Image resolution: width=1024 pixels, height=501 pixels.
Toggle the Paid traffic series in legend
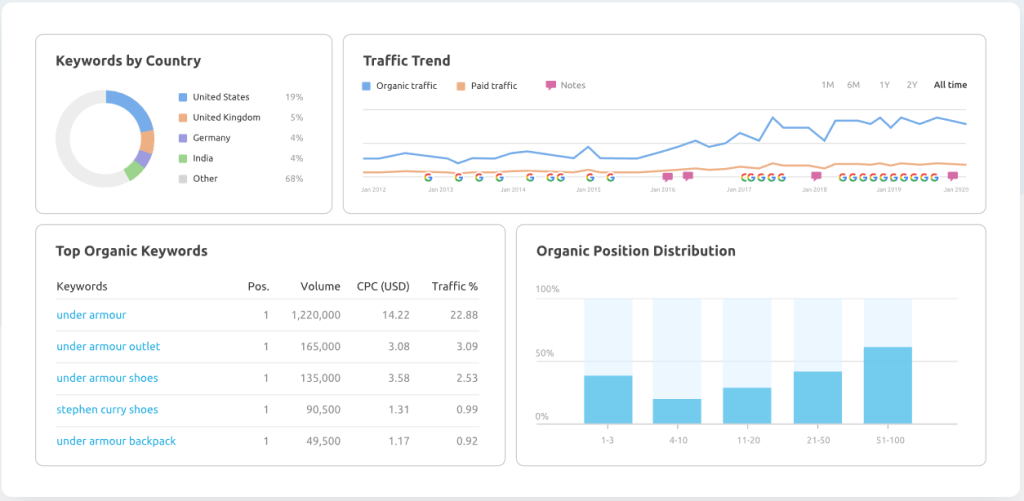(487, 86)
